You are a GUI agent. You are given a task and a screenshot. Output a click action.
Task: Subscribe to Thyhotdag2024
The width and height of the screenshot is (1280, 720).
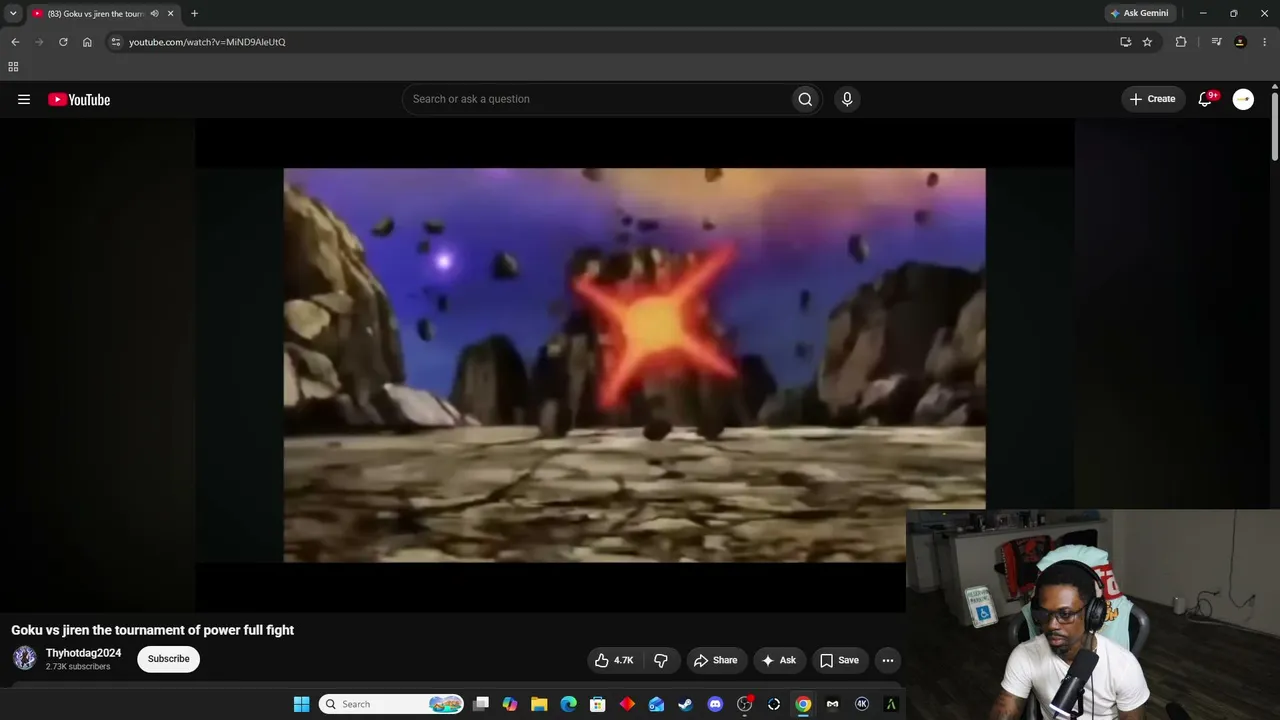(168, 659)
